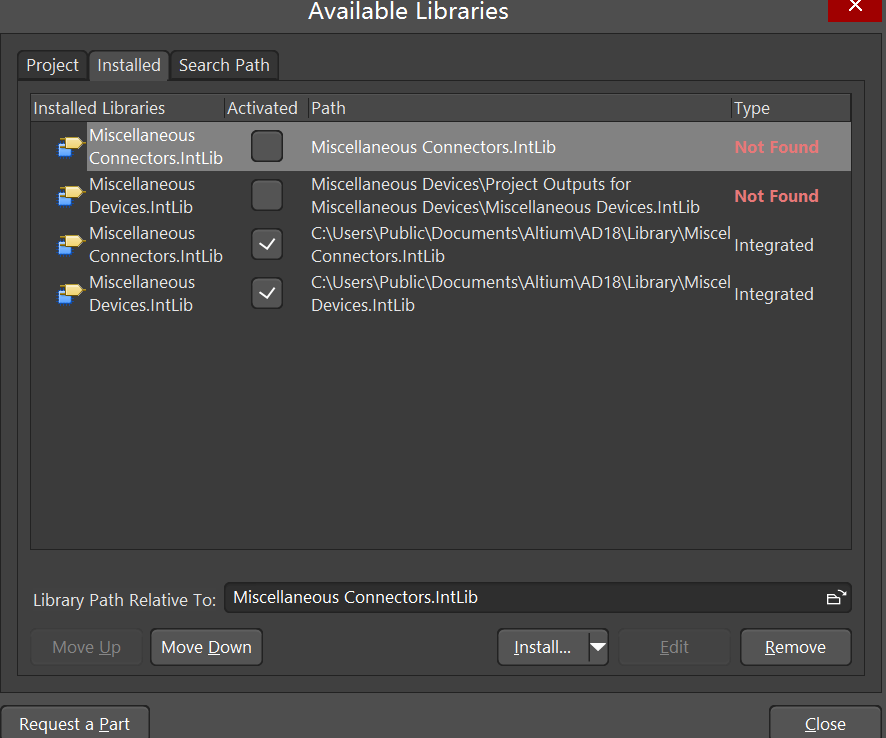886x738 pixels.
Task: Click library icon of the highlighted Connectors row
Action: [x=71, y=147]
